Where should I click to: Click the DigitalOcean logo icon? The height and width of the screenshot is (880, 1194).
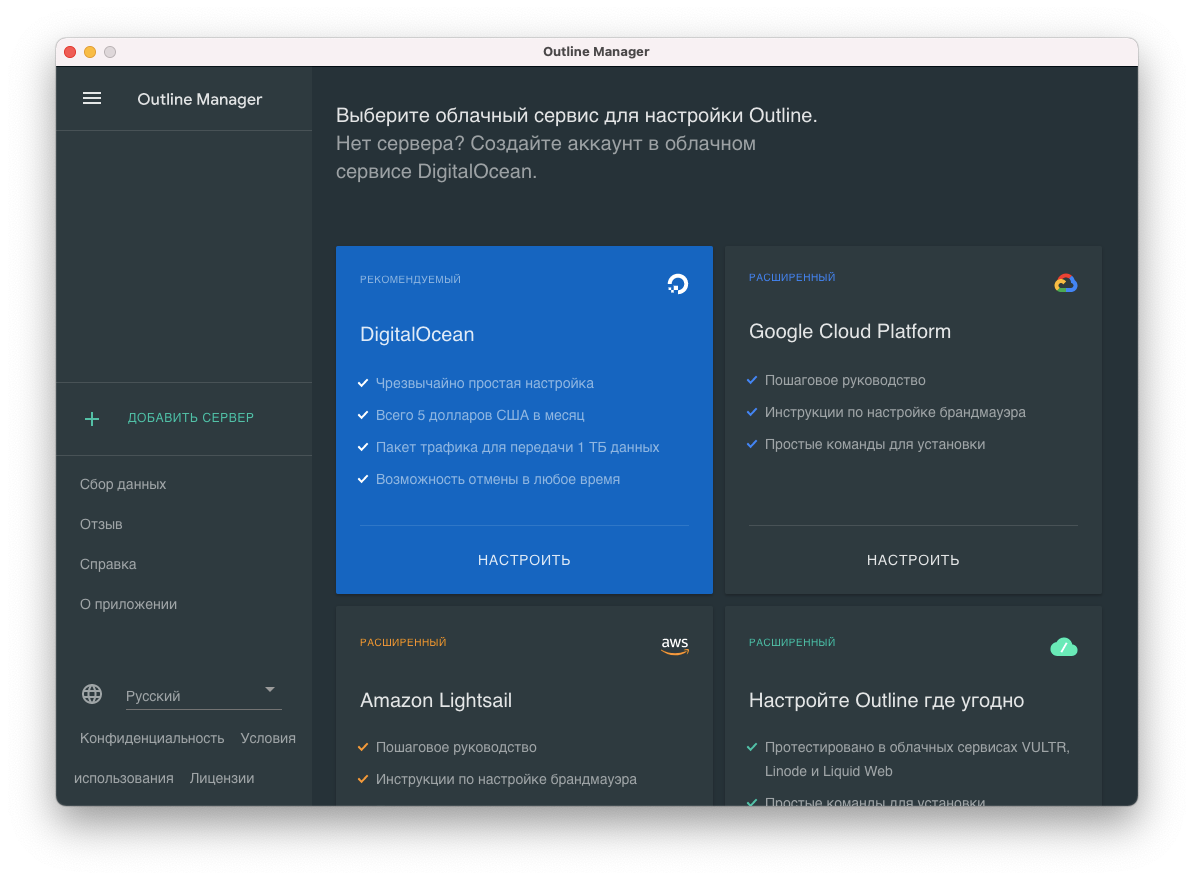pyautogui.click(x=678, y=284)
